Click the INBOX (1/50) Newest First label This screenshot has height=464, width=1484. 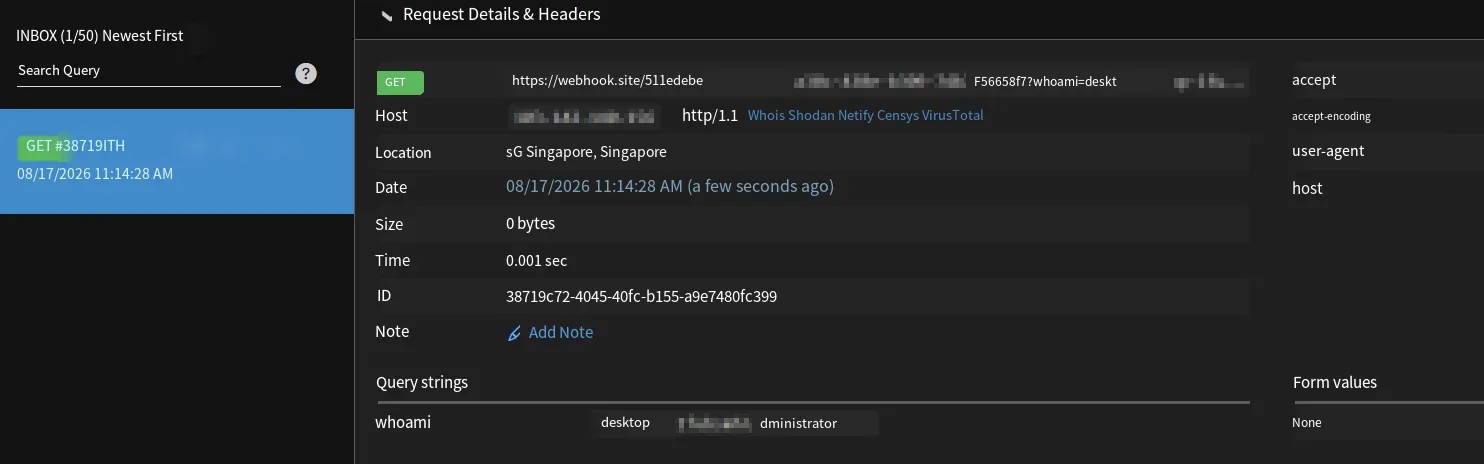tap(100, 36)
